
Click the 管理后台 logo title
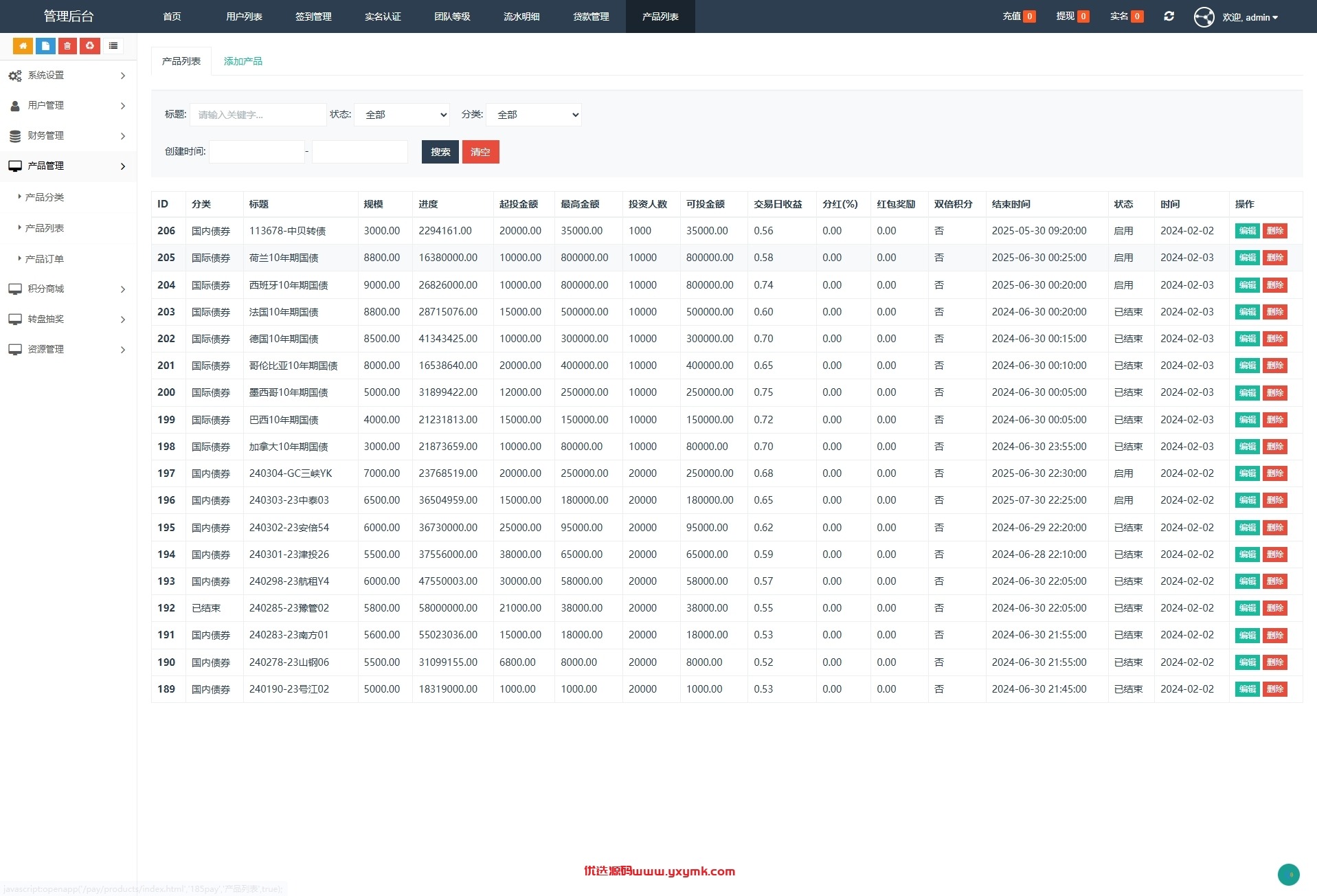click(69, 16)
